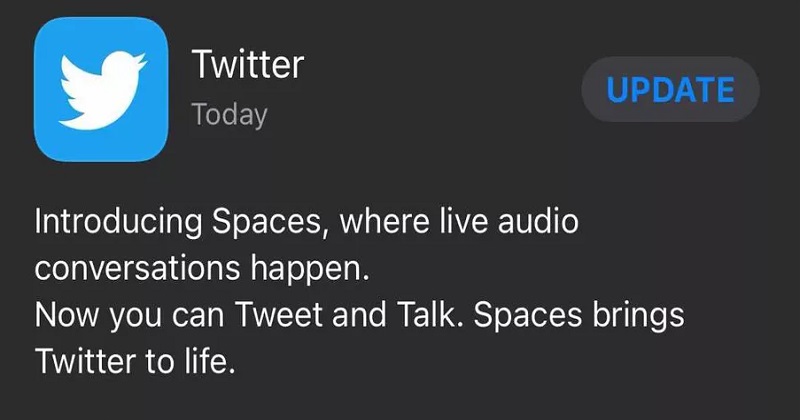Click the word 'Introducing' in the notes
The height and width of the screenshot is (420, 800).
(118, 223)
